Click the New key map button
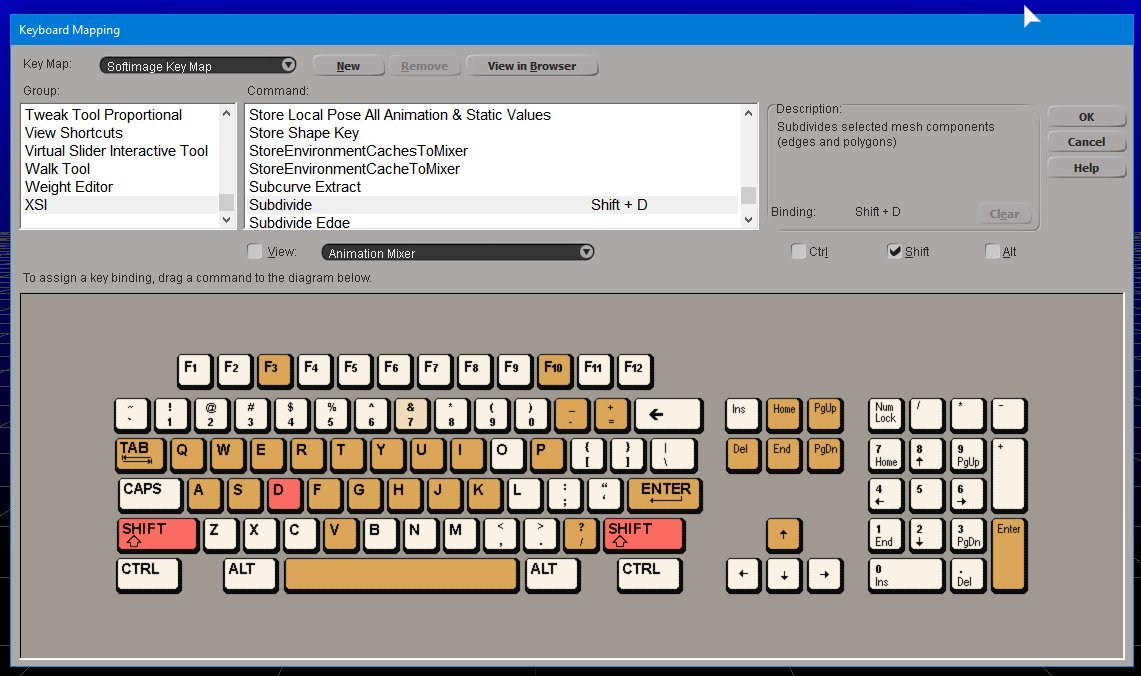 (349, 66)
